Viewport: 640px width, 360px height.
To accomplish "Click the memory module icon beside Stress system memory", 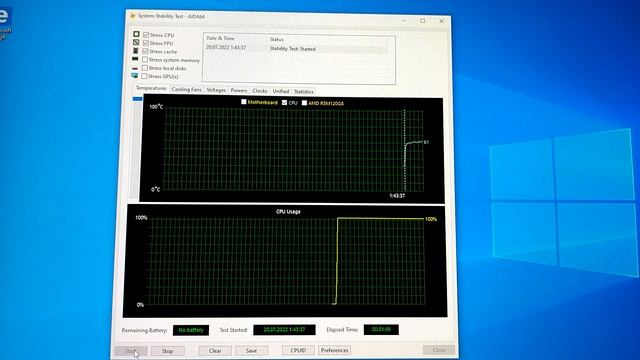I will point(136,59).
